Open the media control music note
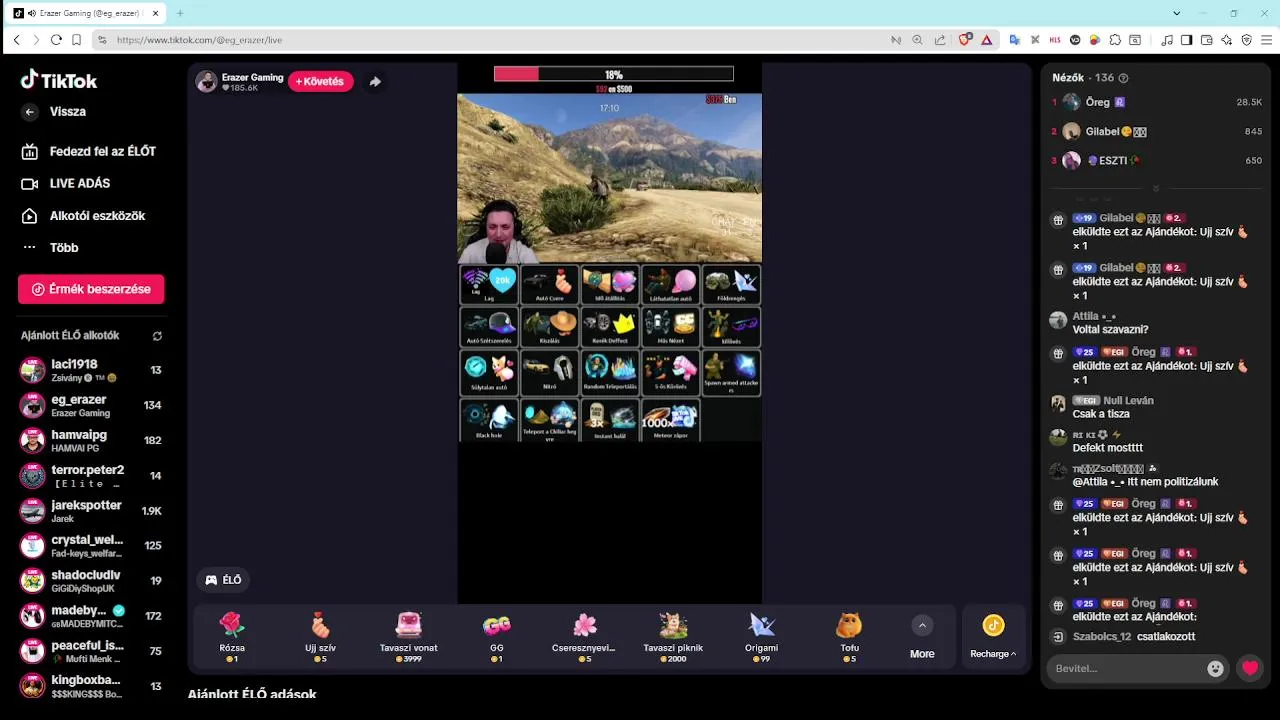 (1167, 40)
